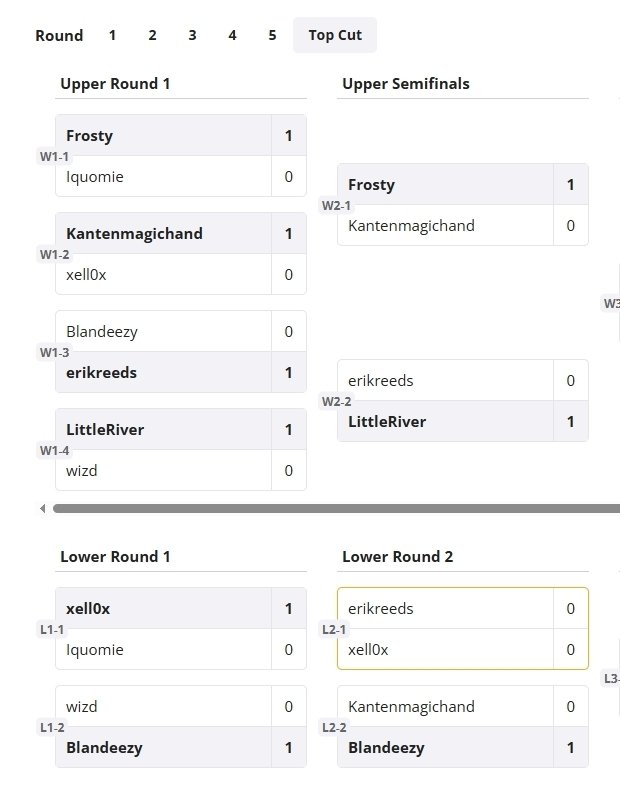Go to Round 3 tab

pos(192,35)
